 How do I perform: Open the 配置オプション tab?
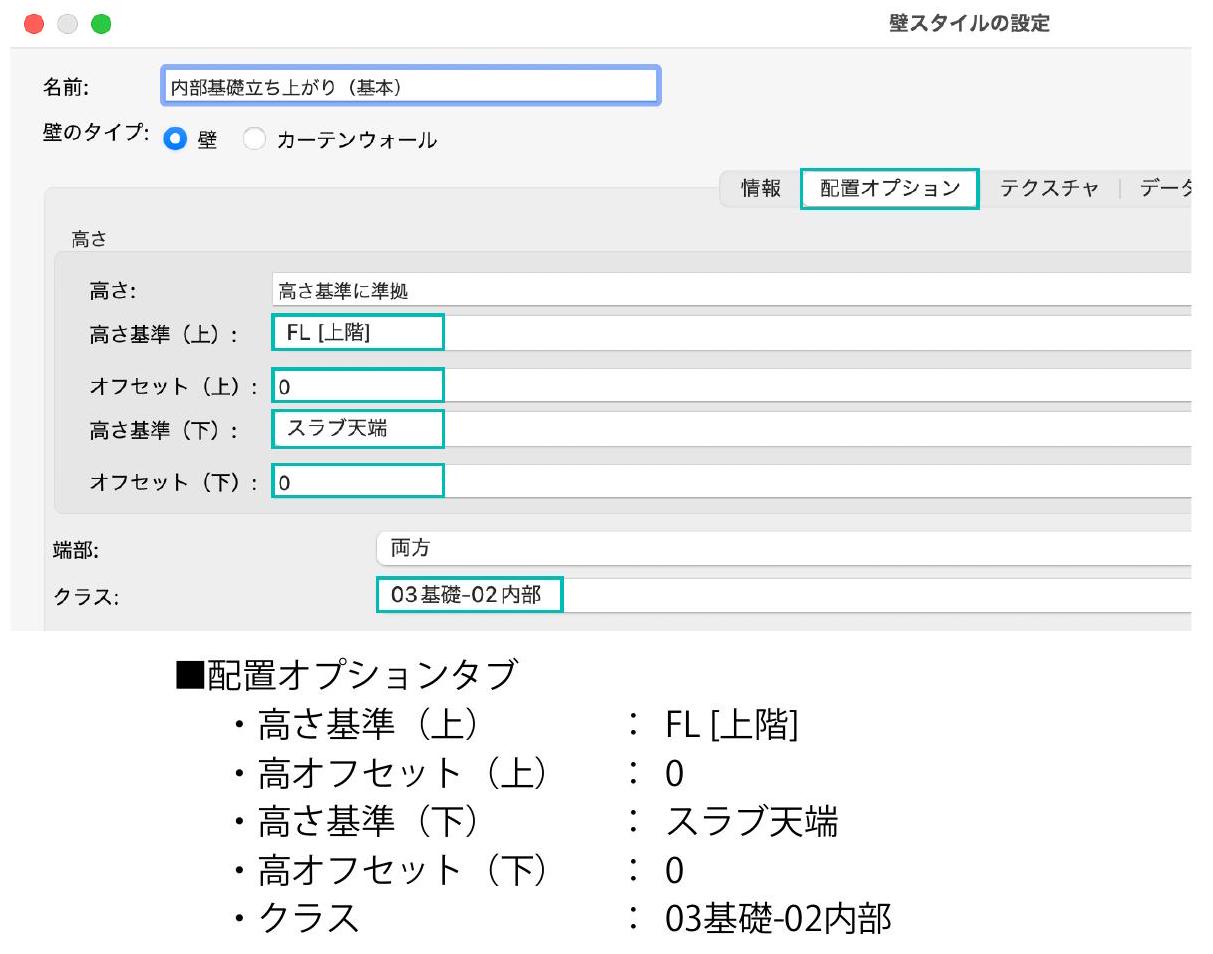pyautogui.click(x=890, y=188)
